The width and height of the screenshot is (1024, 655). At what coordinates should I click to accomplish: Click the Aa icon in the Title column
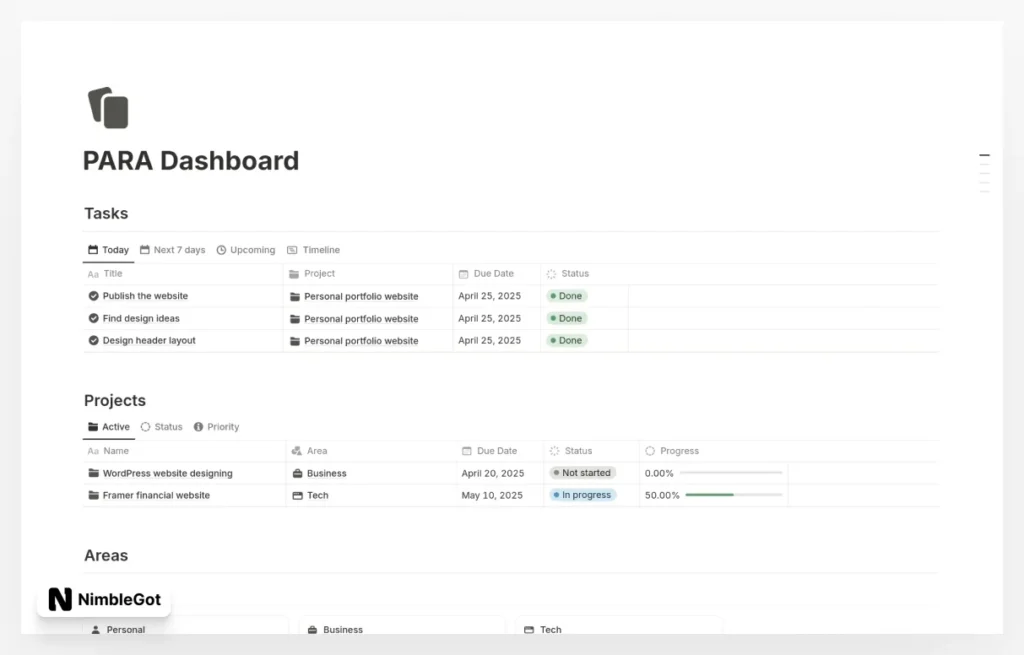tap(92, 273)
